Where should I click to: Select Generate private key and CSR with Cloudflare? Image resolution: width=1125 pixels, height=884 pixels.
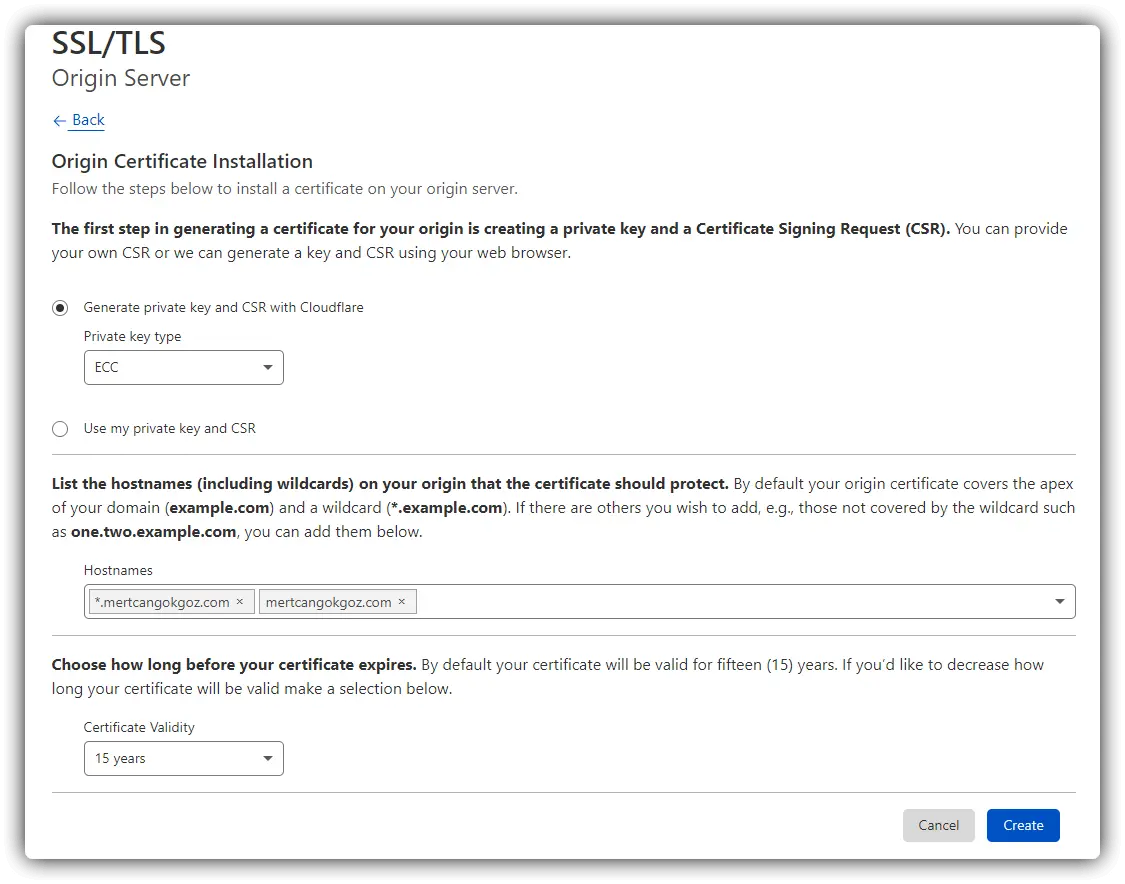[60, 308]
